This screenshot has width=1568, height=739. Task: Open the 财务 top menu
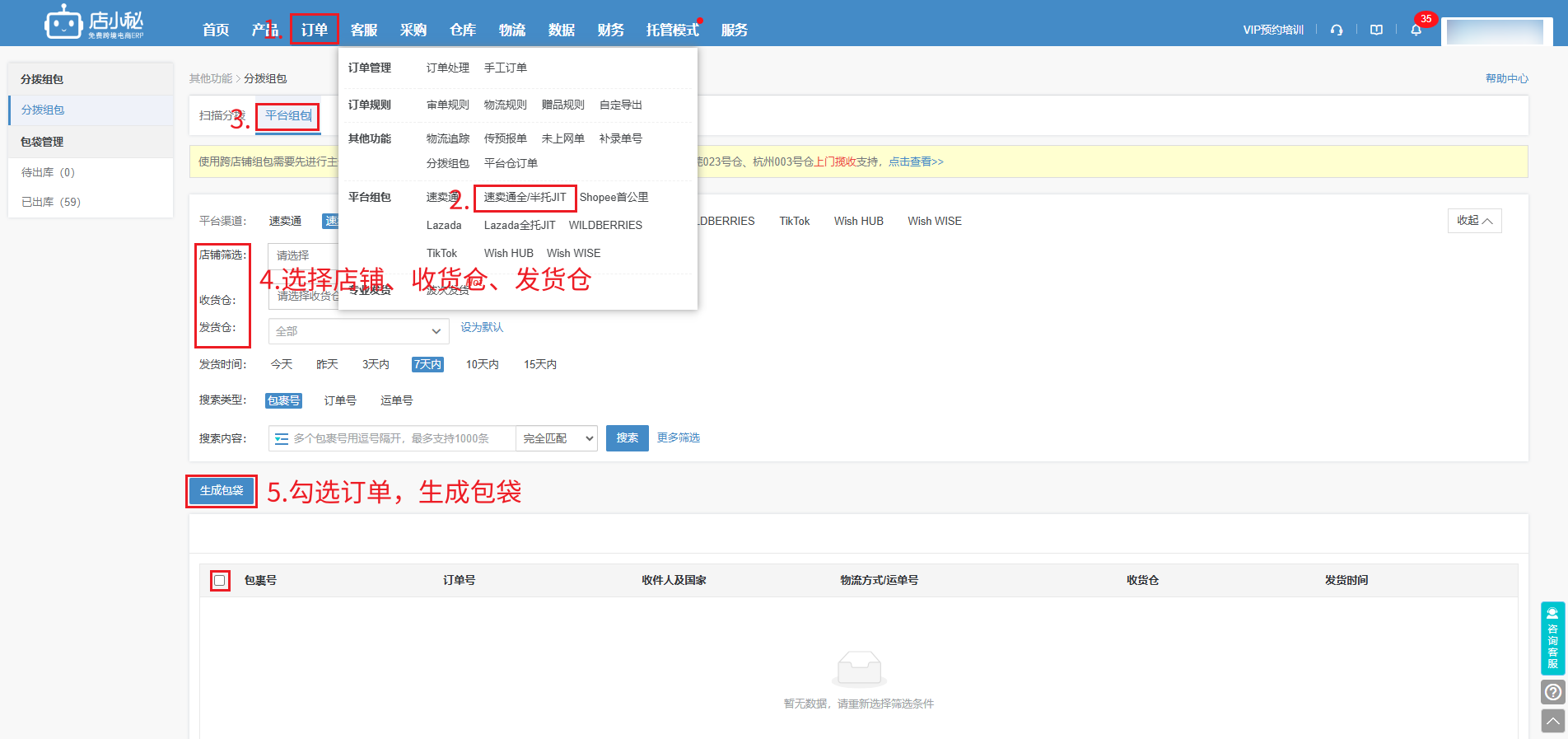[x=611, y=30]
